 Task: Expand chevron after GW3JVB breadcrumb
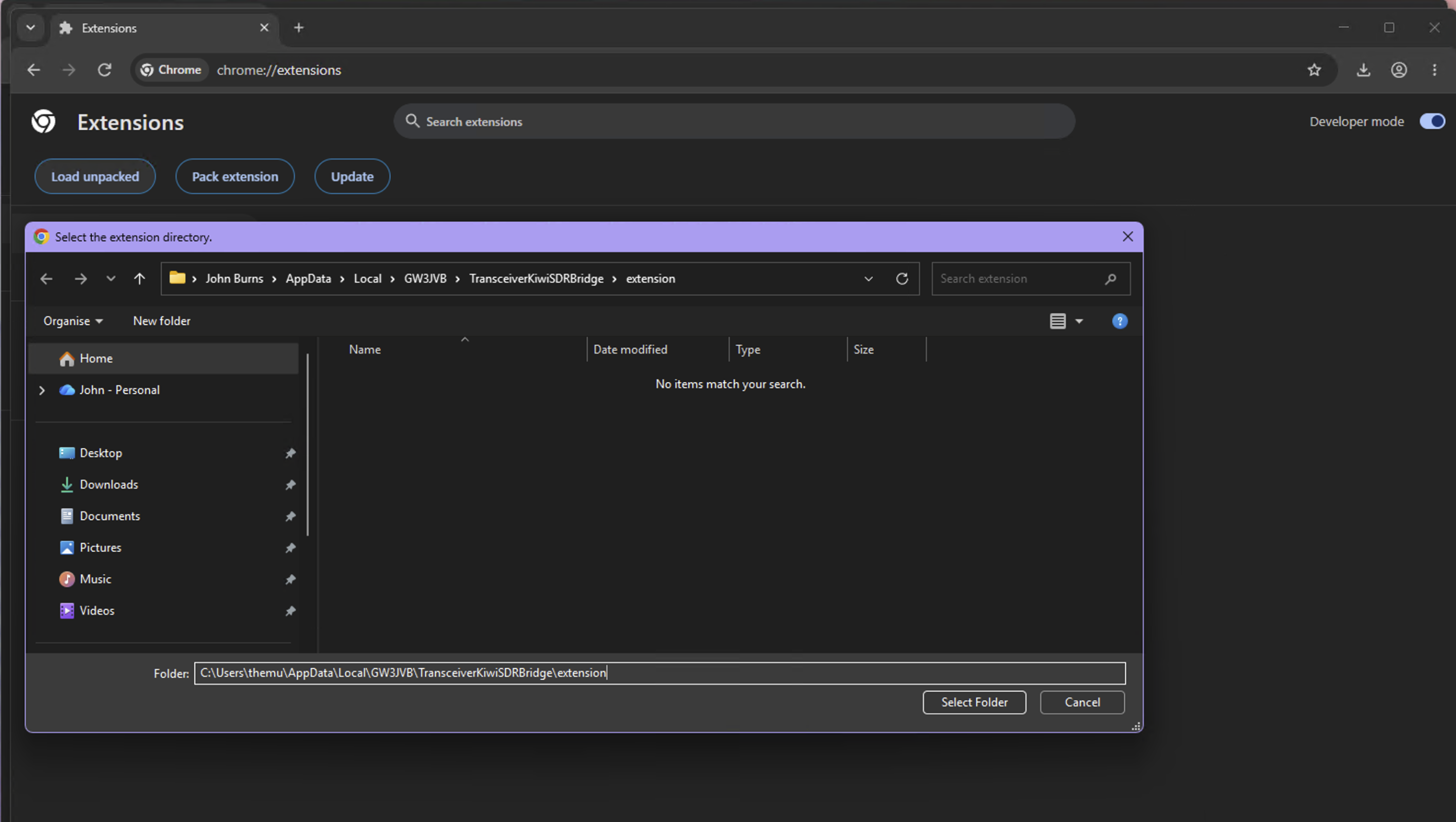click(x=458, y=279)
